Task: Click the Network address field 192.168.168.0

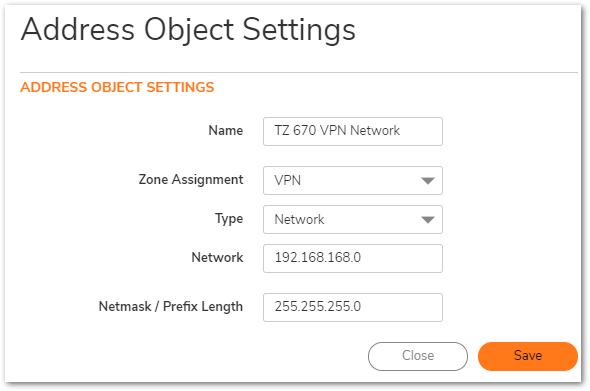Action: click(353, 259)
